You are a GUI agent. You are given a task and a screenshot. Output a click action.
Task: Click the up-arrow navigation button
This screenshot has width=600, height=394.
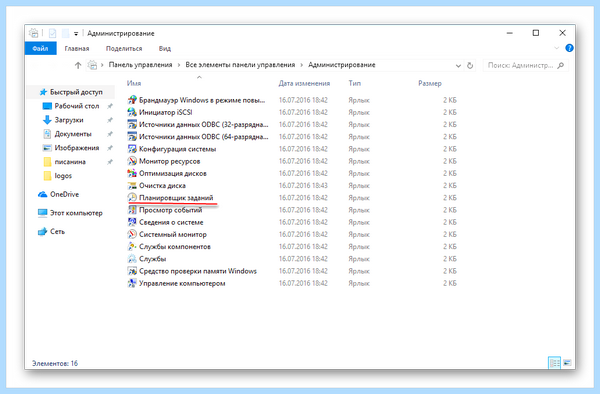(78, 65)
